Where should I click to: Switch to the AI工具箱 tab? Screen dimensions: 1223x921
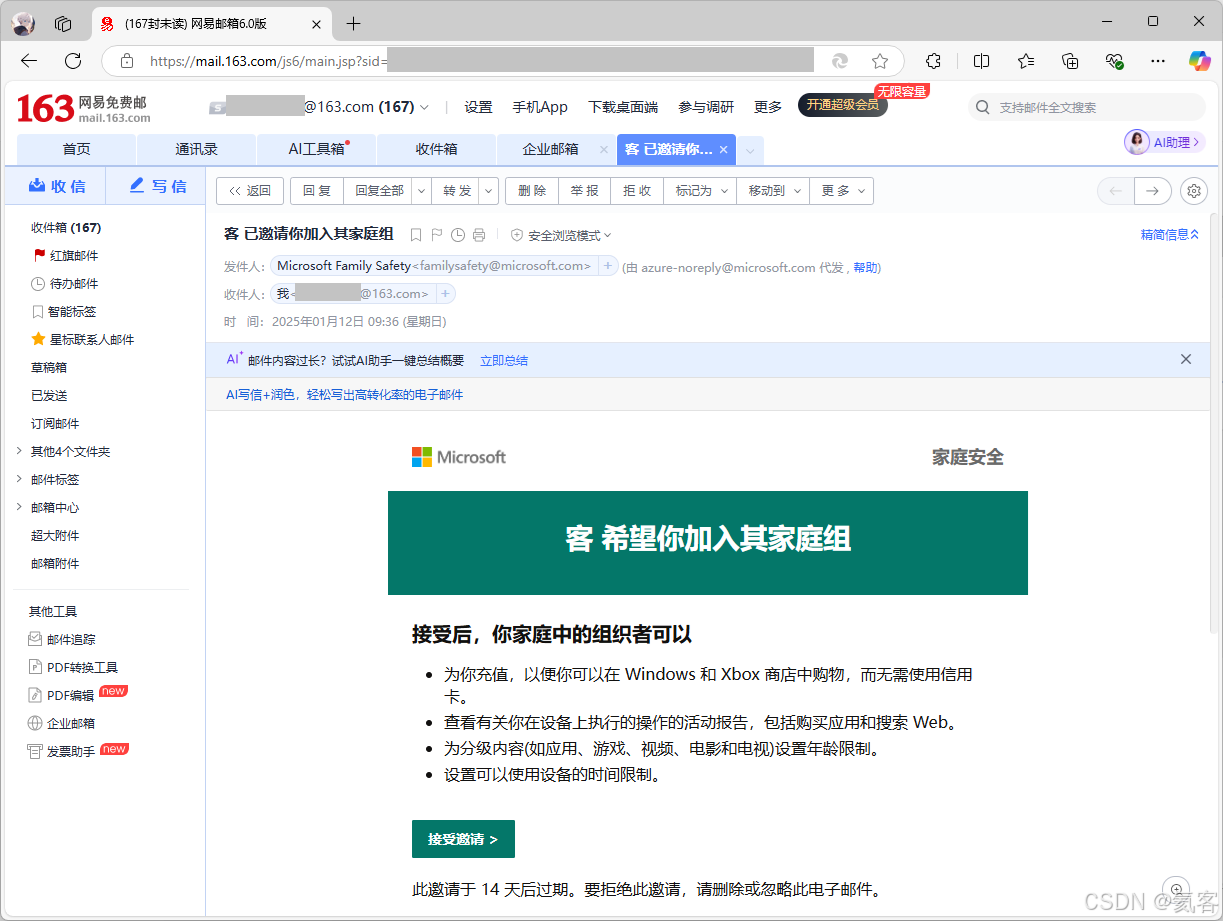click(x=317, y=149)
